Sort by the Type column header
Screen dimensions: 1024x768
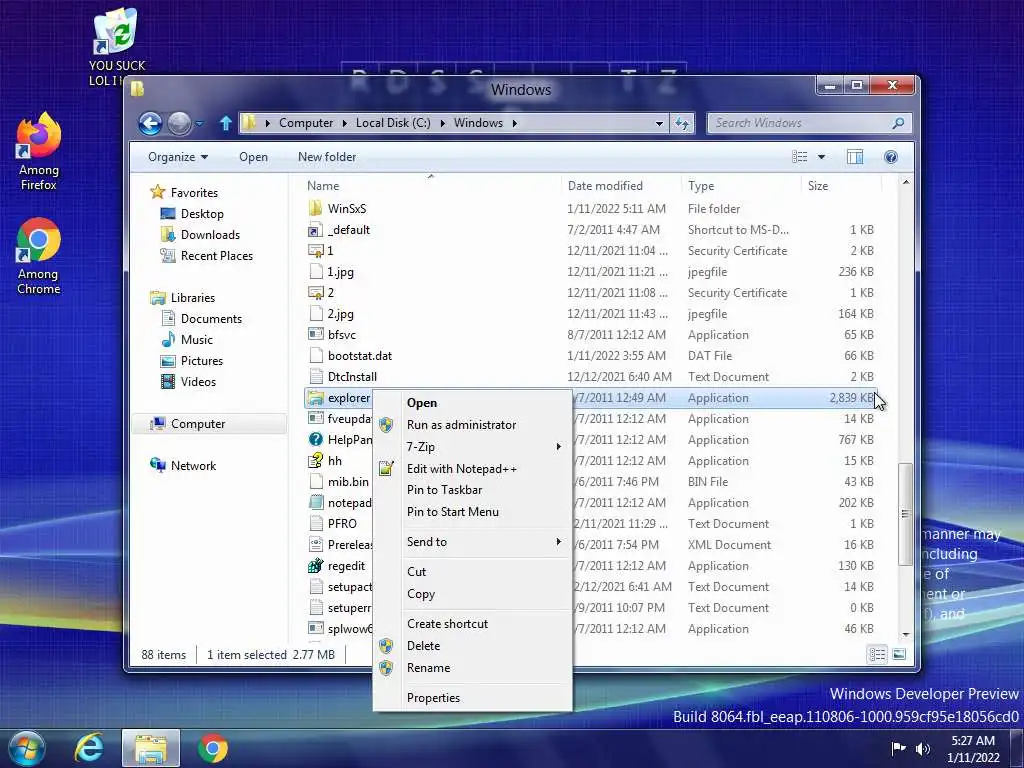point(741,185)
